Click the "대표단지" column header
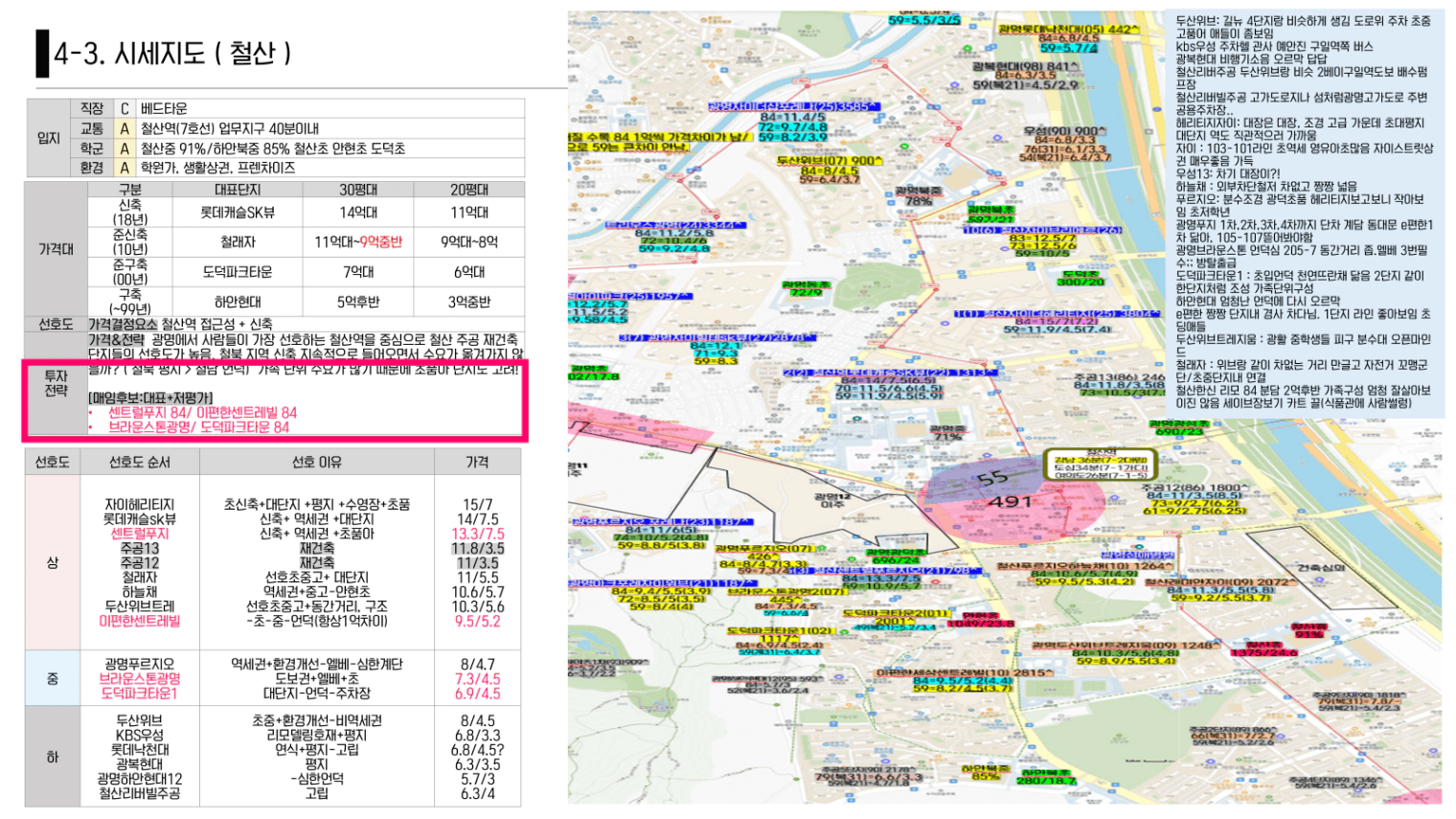 (238, 190)
